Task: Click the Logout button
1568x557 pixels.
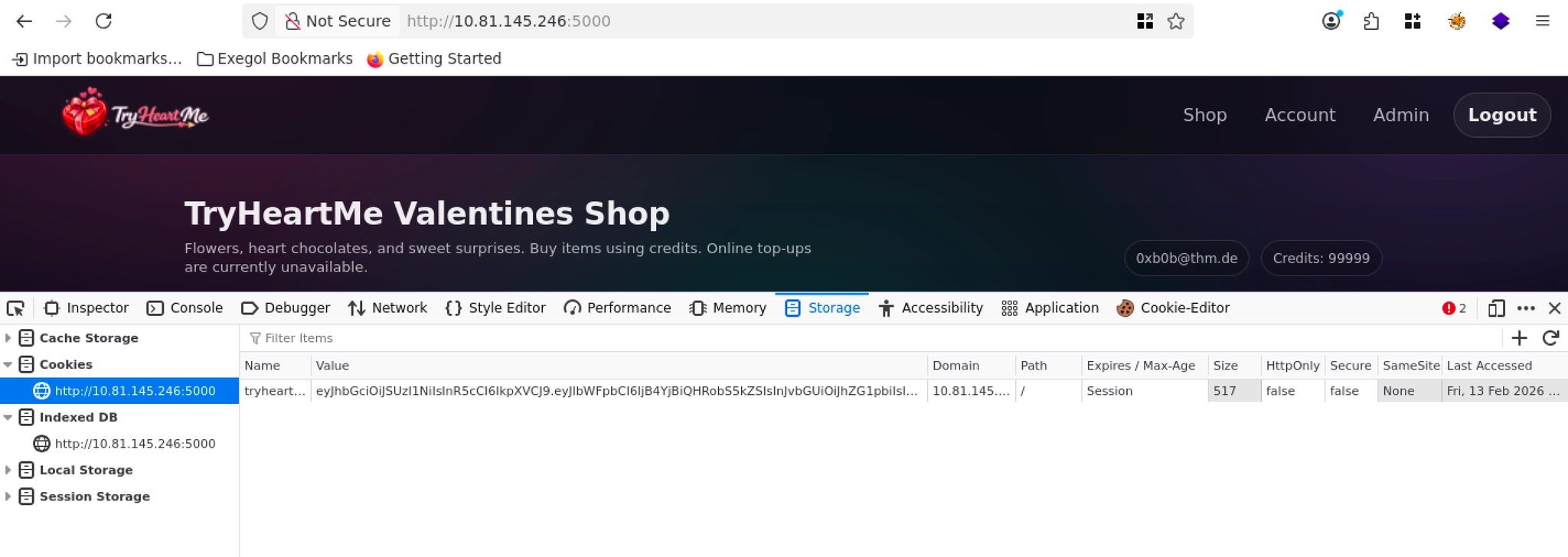Action: coord(1501,115)
